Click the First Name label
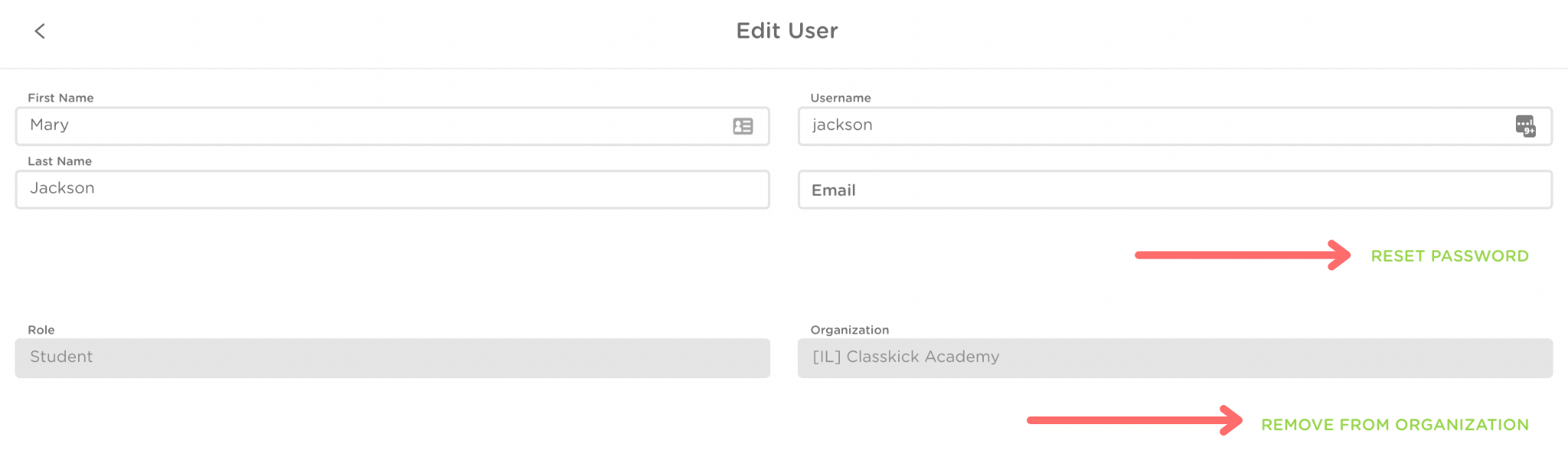Screen dimensions: 1568x467 coord(60,98)
